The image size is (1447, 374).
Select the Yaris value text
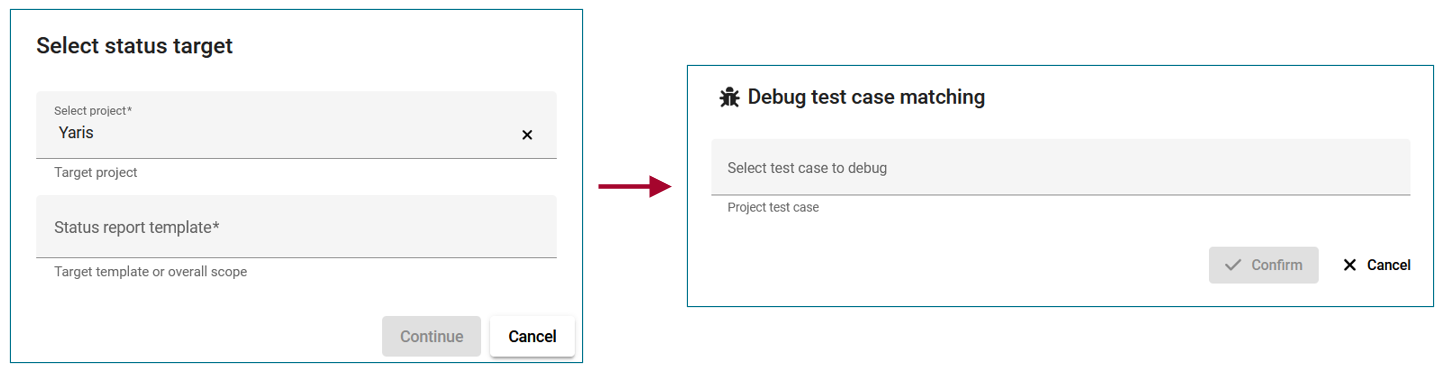tap(76, 132)
